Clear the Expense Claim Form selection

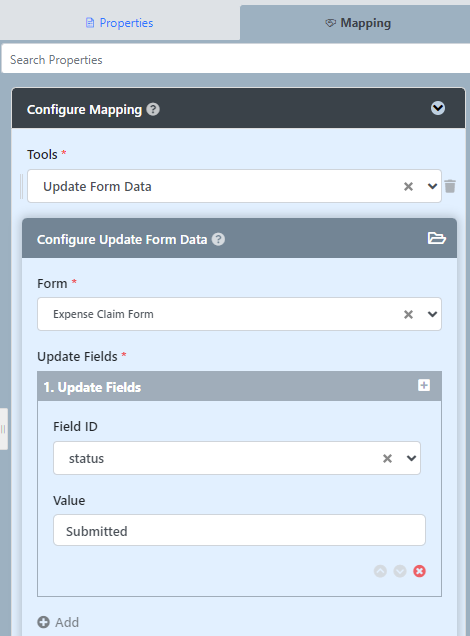[408, 314]
